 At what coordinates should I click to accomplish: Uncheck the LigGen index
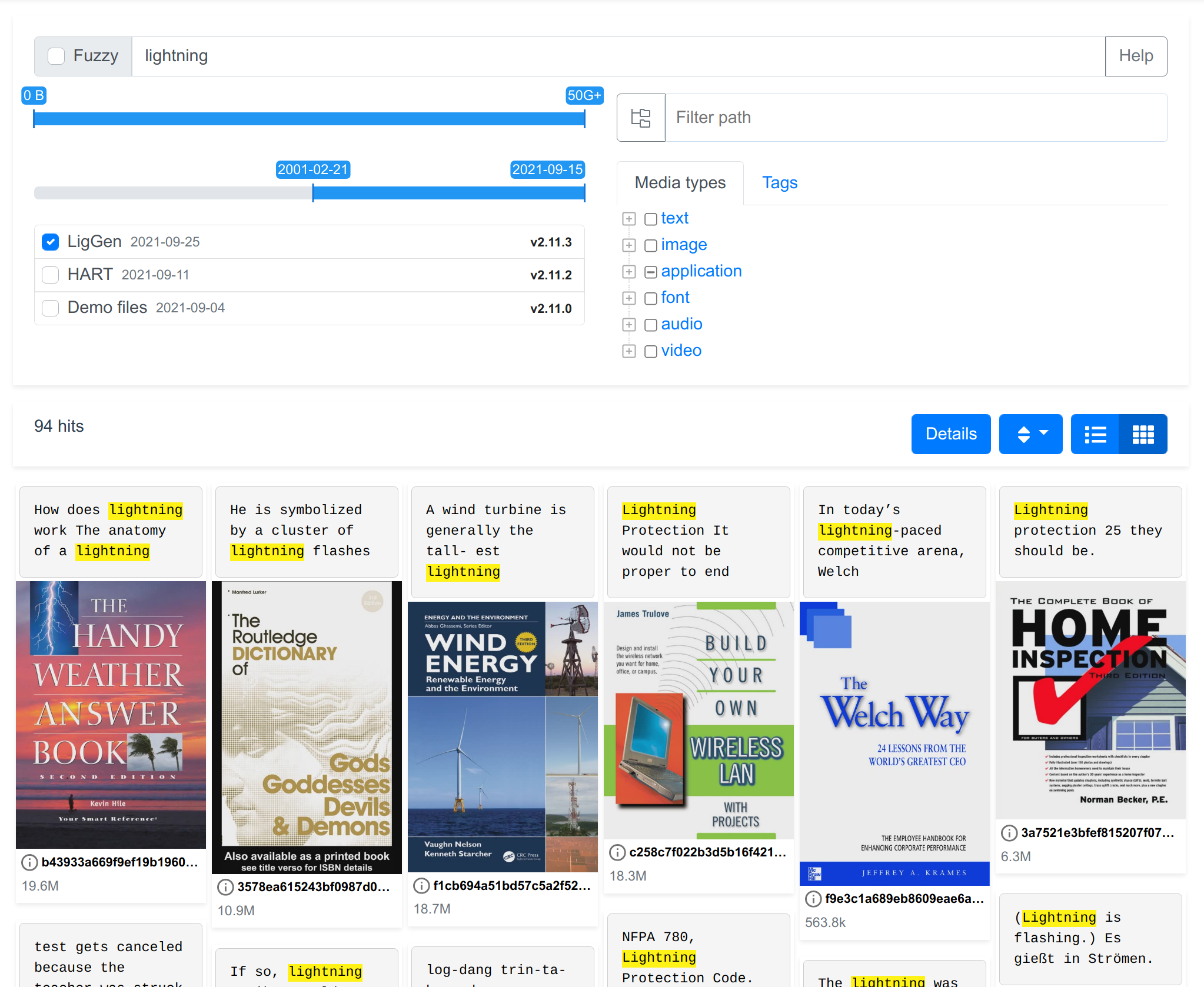tap(51, 242)
